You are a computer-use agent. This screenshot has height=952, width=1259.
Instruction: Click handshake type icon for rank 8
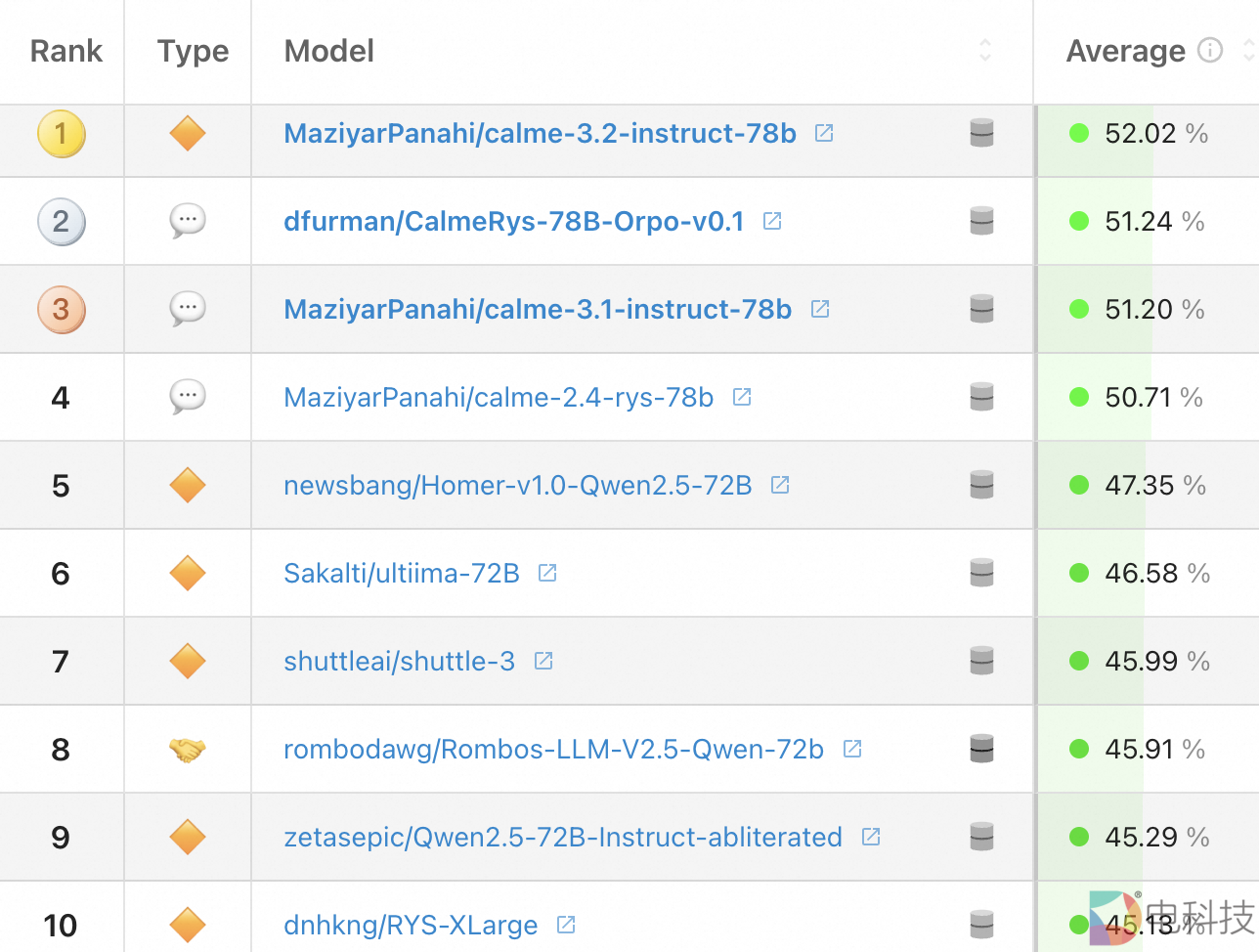pos(188,750)
